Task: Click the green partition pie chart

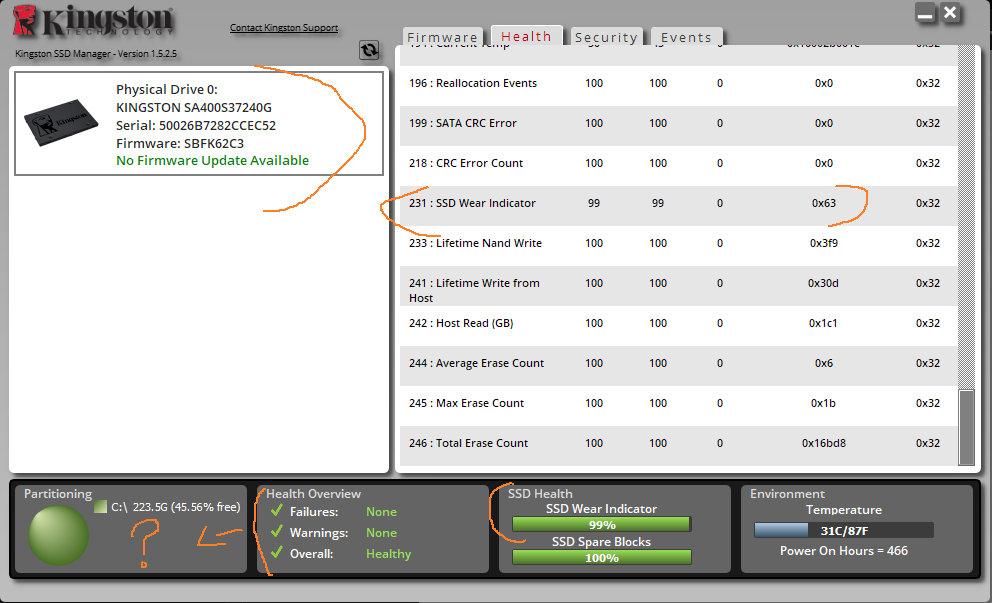Action: coord(58,535)
